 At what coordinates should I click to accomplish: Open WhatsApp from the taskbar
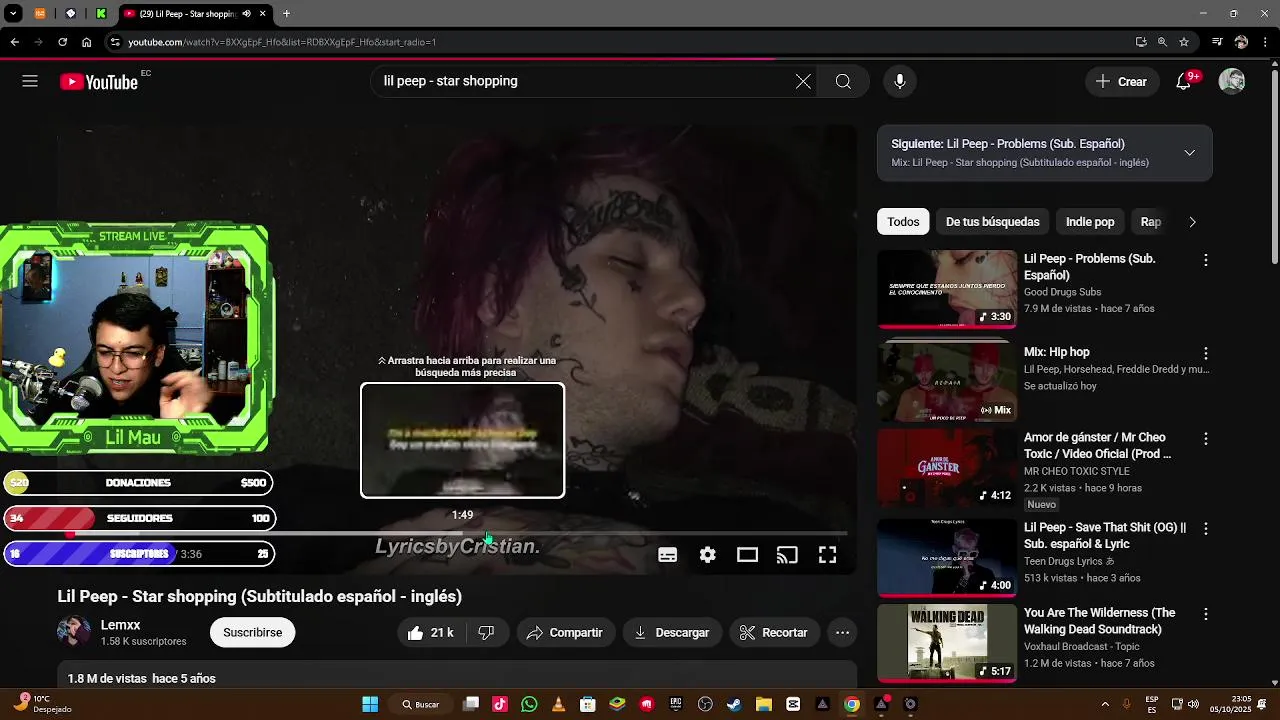coord(529,704)
